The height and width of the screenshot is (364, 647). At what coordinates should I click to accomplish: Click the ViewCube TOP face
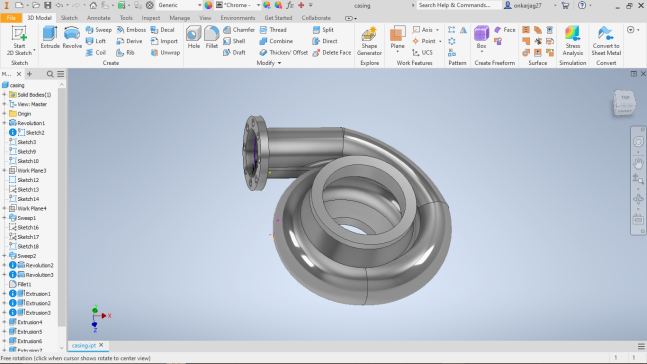(x=625, y=98)
